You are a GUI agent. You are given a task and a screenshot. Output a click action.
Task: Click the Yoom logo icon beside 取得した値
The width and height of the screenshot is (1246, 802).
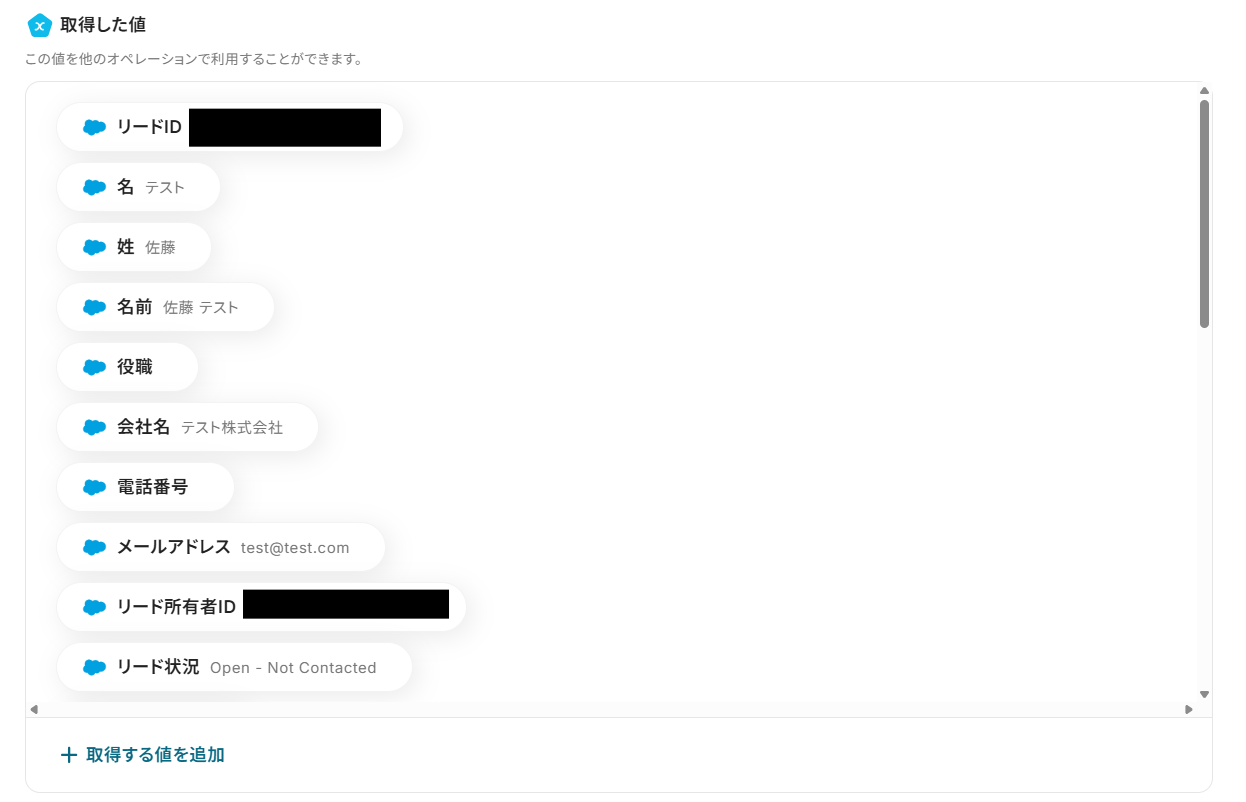click(39, 25)
